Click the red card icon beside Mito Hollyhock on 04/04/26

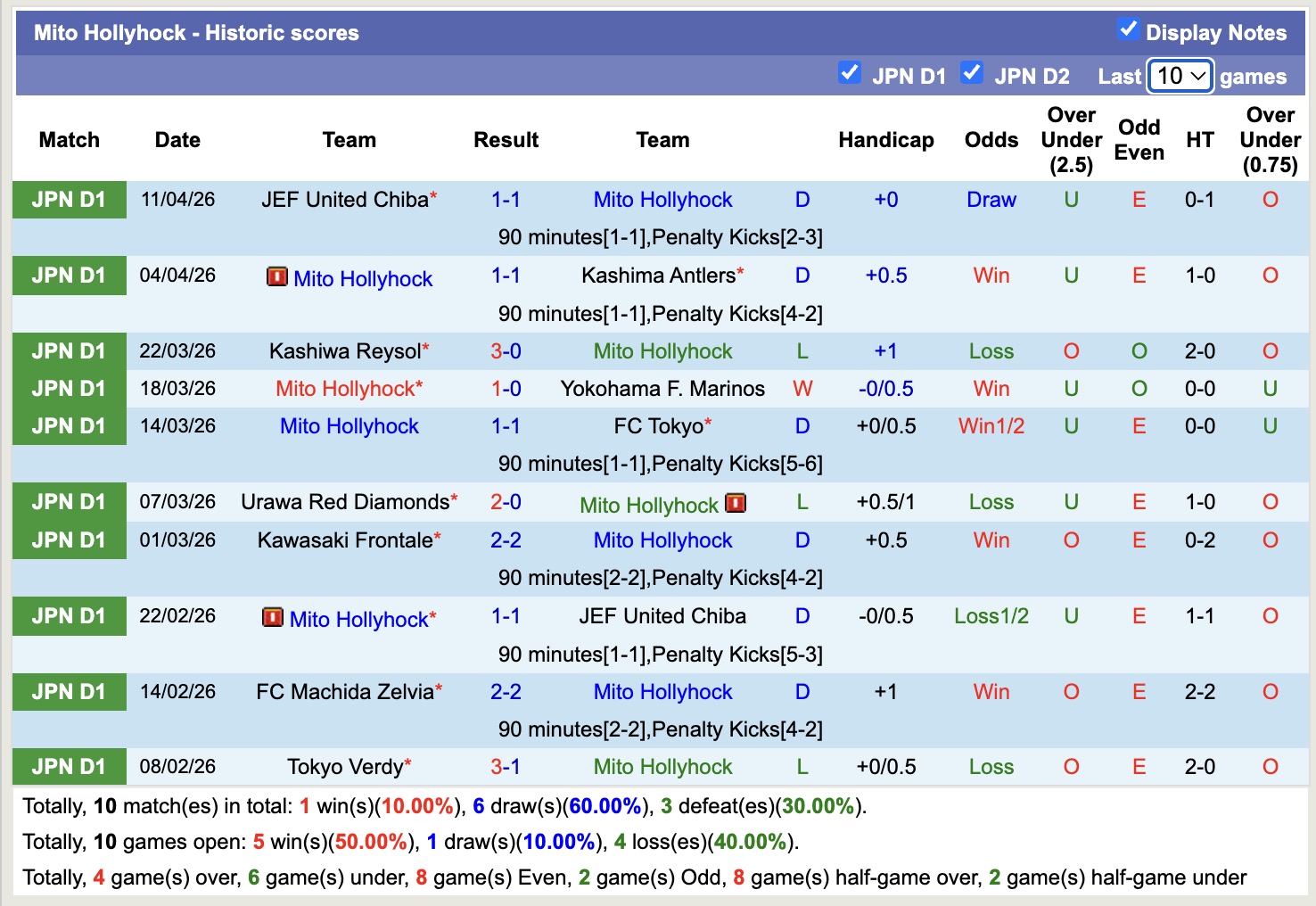(276, 277)
